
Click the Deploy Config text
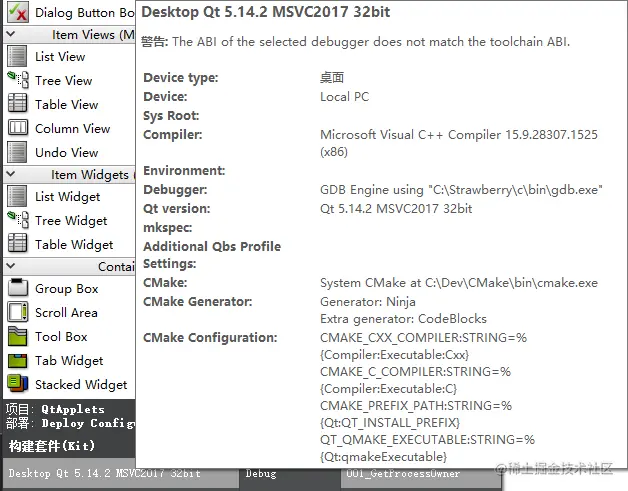[88, 423]
